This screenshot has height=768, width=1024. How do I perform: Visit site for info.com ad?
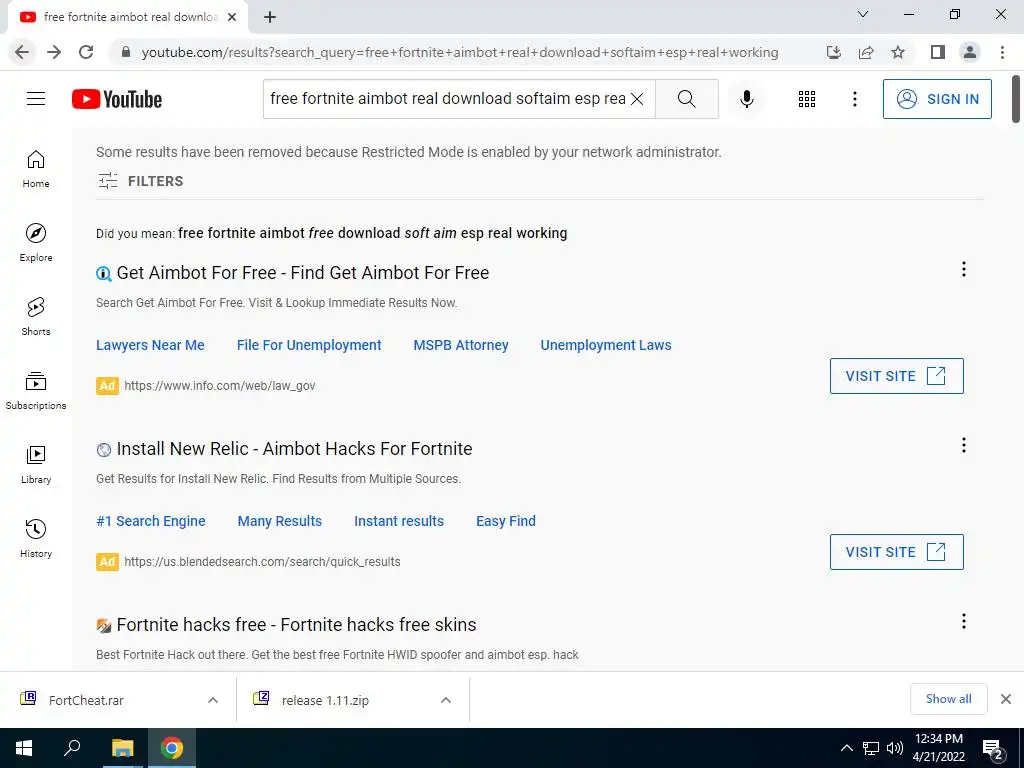pyautogui.click(x=897, y=376)
